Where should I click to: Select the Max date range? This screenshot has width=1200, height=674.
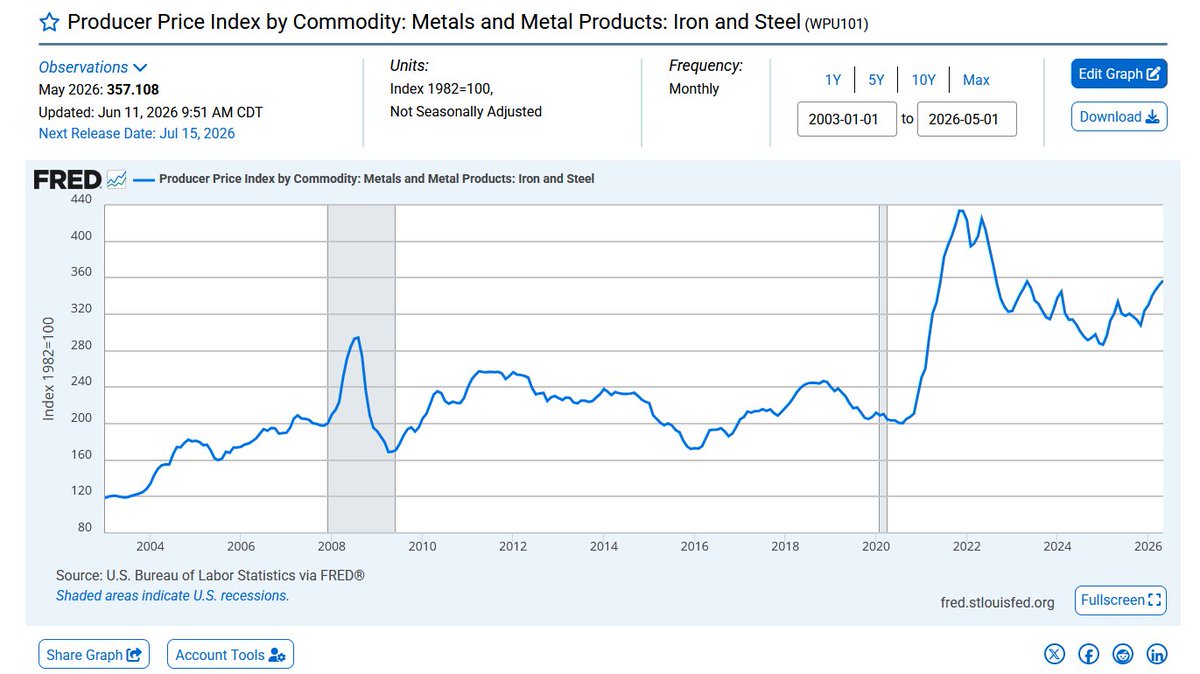pyautogui.click(x=976, y=80)
